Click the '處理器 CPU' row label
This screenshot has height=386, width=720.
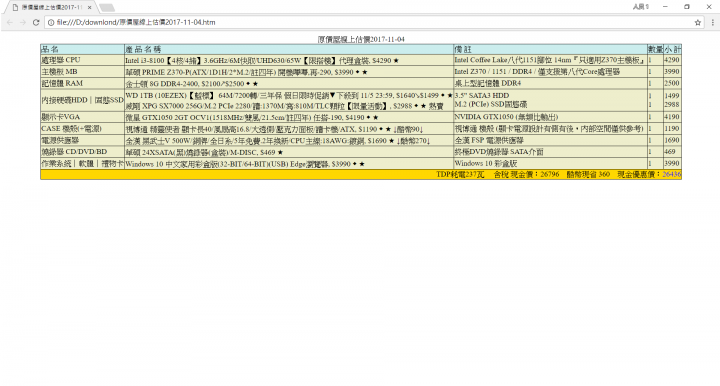pos(61,60)
